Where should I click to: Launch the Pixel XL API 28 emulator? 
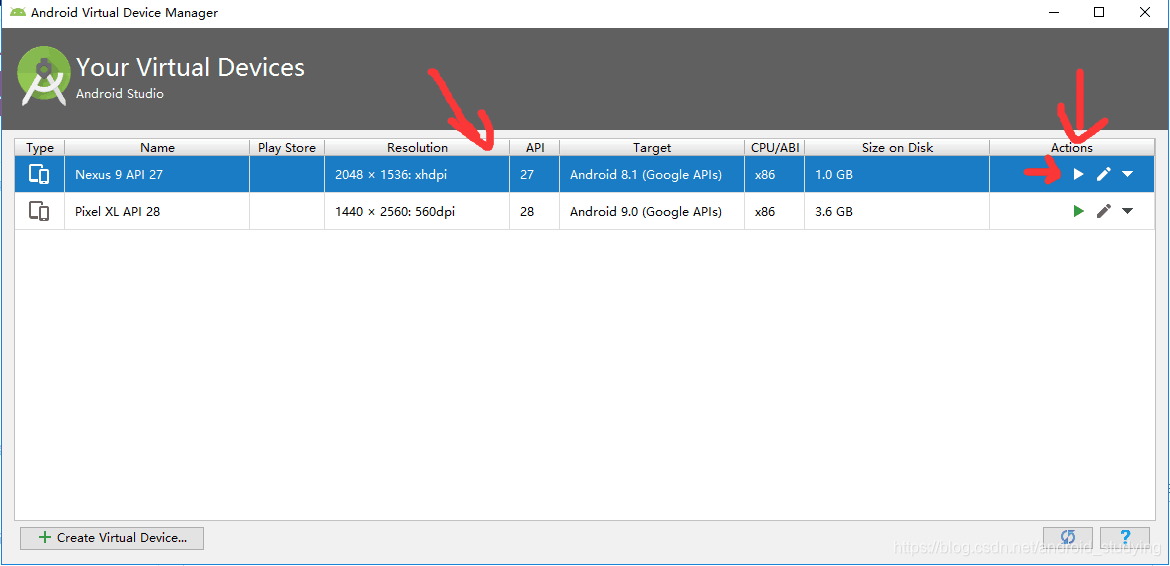click(1078, 211)
